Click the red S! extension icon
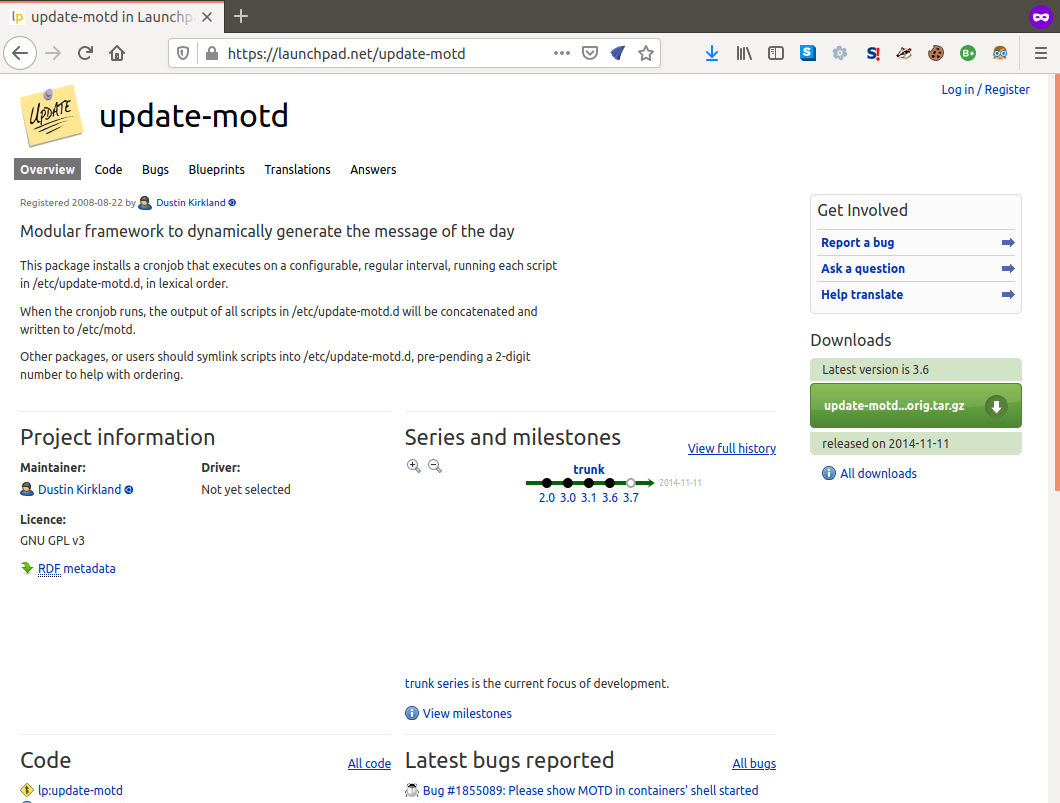This screenshot has width=1060, height=803. point(872,53)
